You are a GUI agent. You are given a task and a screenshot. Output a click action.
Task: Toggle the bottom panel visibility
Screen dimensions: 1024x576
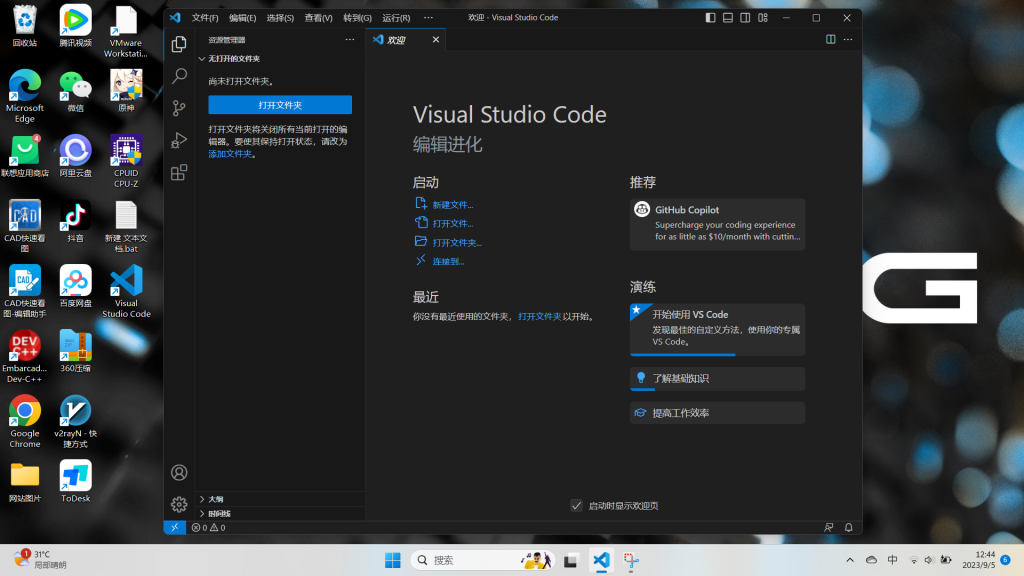pos(728,18)
